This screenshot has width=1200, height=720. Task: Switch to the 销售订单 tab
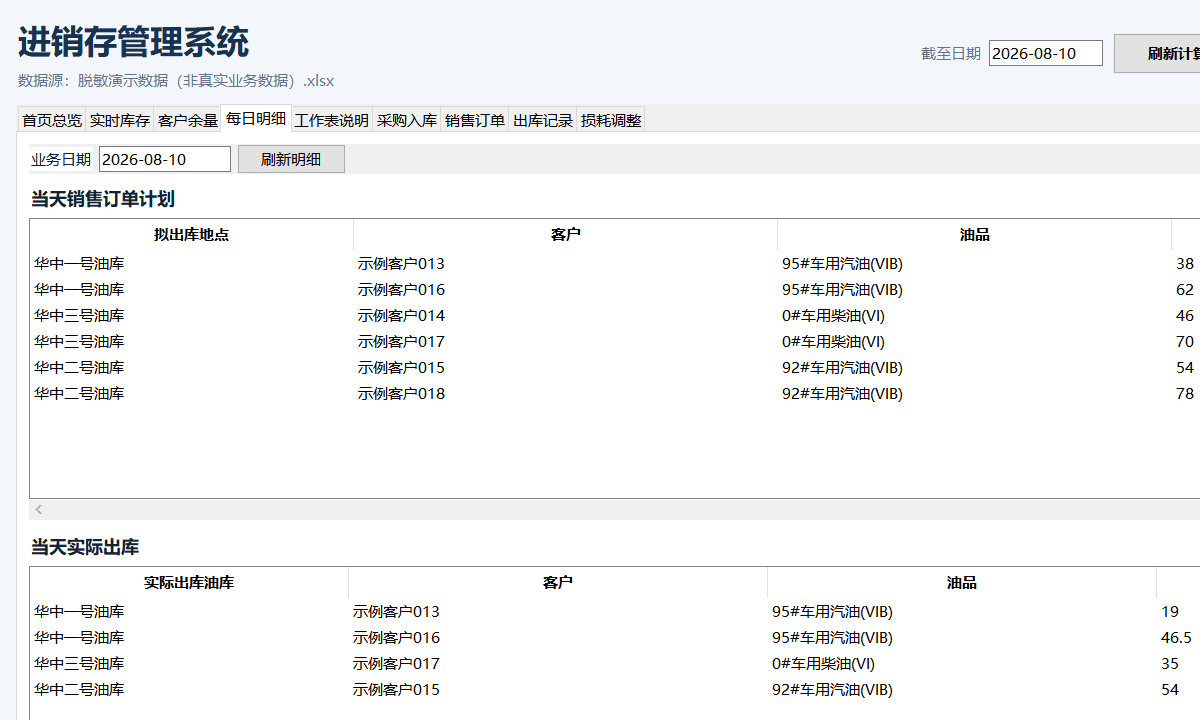click(x=475, y=121)
